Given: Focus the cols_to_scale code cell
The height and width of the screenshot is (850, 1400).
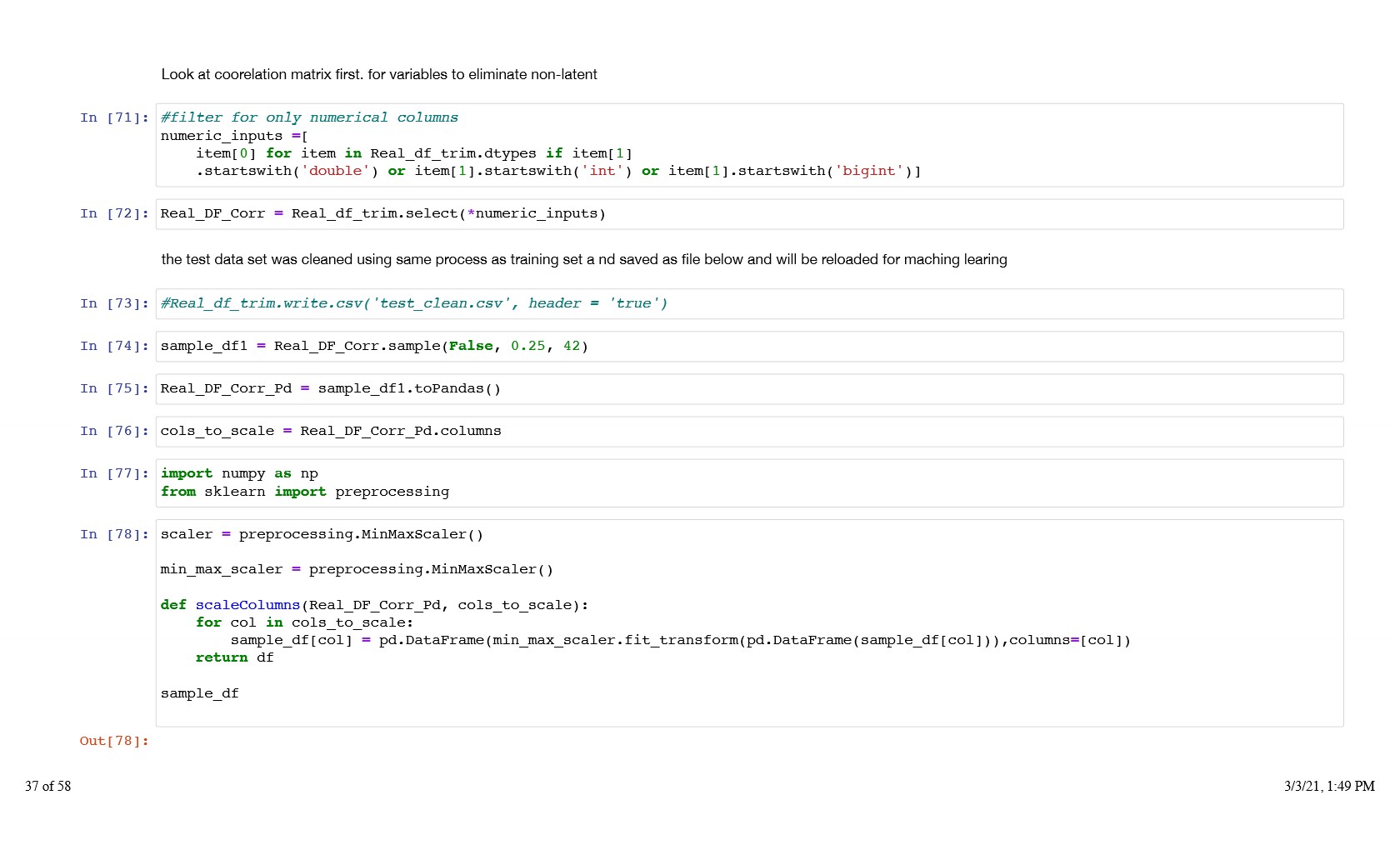Looking at the screenshot, I should point(748,432).
